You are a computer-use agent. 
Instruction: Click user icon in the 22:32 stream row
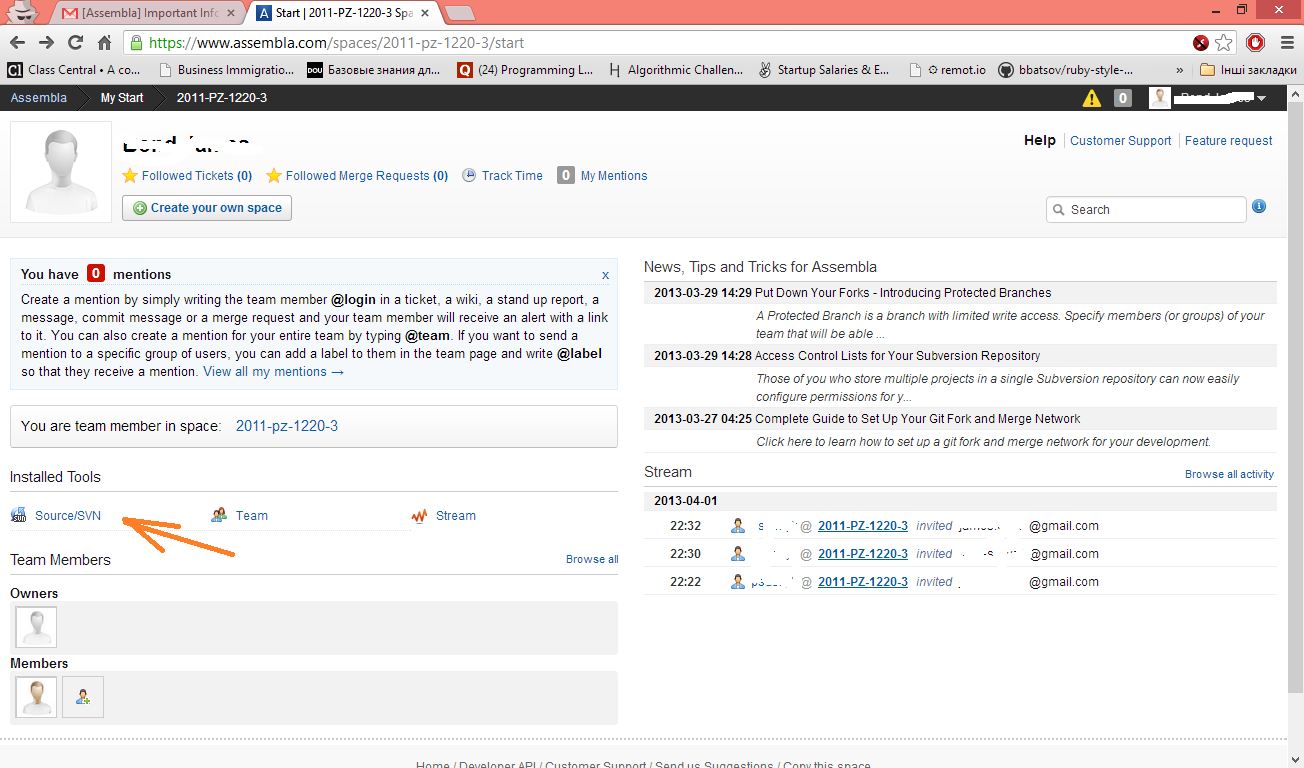click(x=738, y=526)
